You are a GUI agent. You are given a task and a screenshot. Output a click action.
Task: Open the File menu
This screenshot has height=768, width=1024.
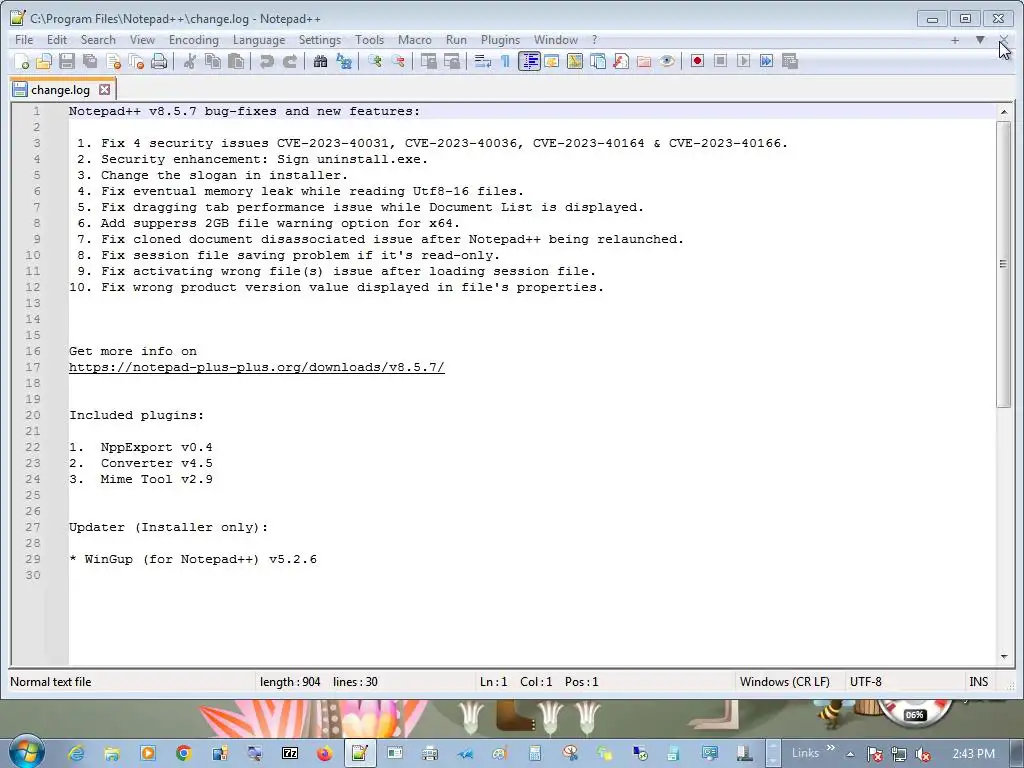[x=24, y=40]
